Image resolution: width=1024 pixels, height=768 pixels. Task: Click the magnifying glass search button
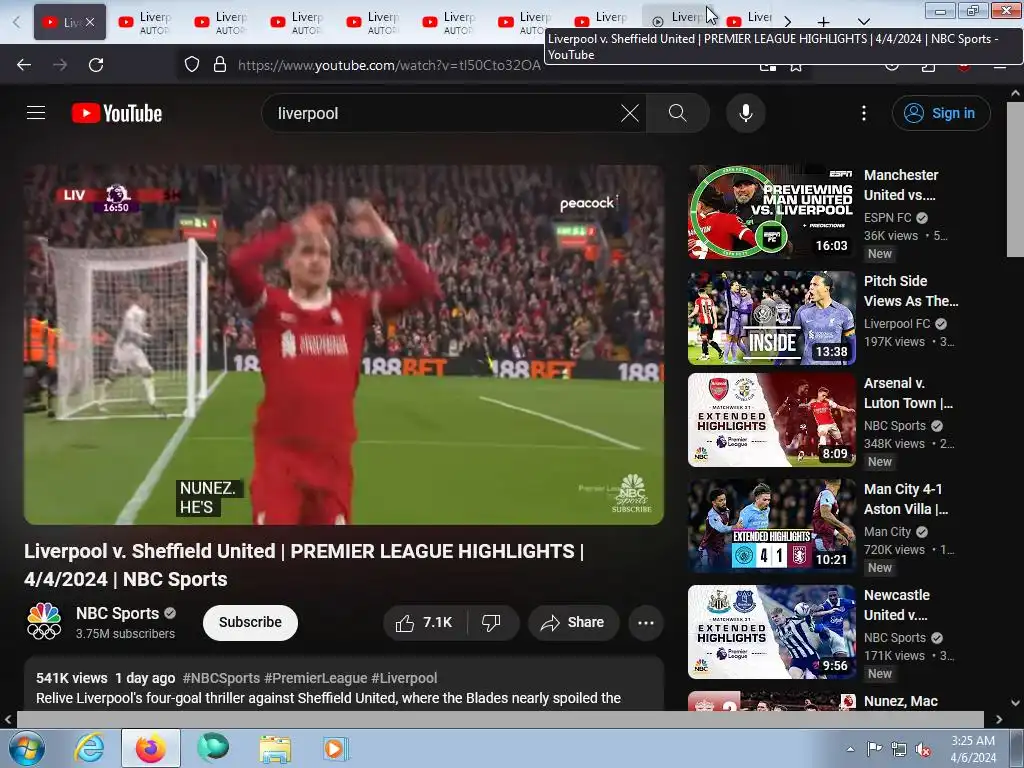click(x=677, y=113)
